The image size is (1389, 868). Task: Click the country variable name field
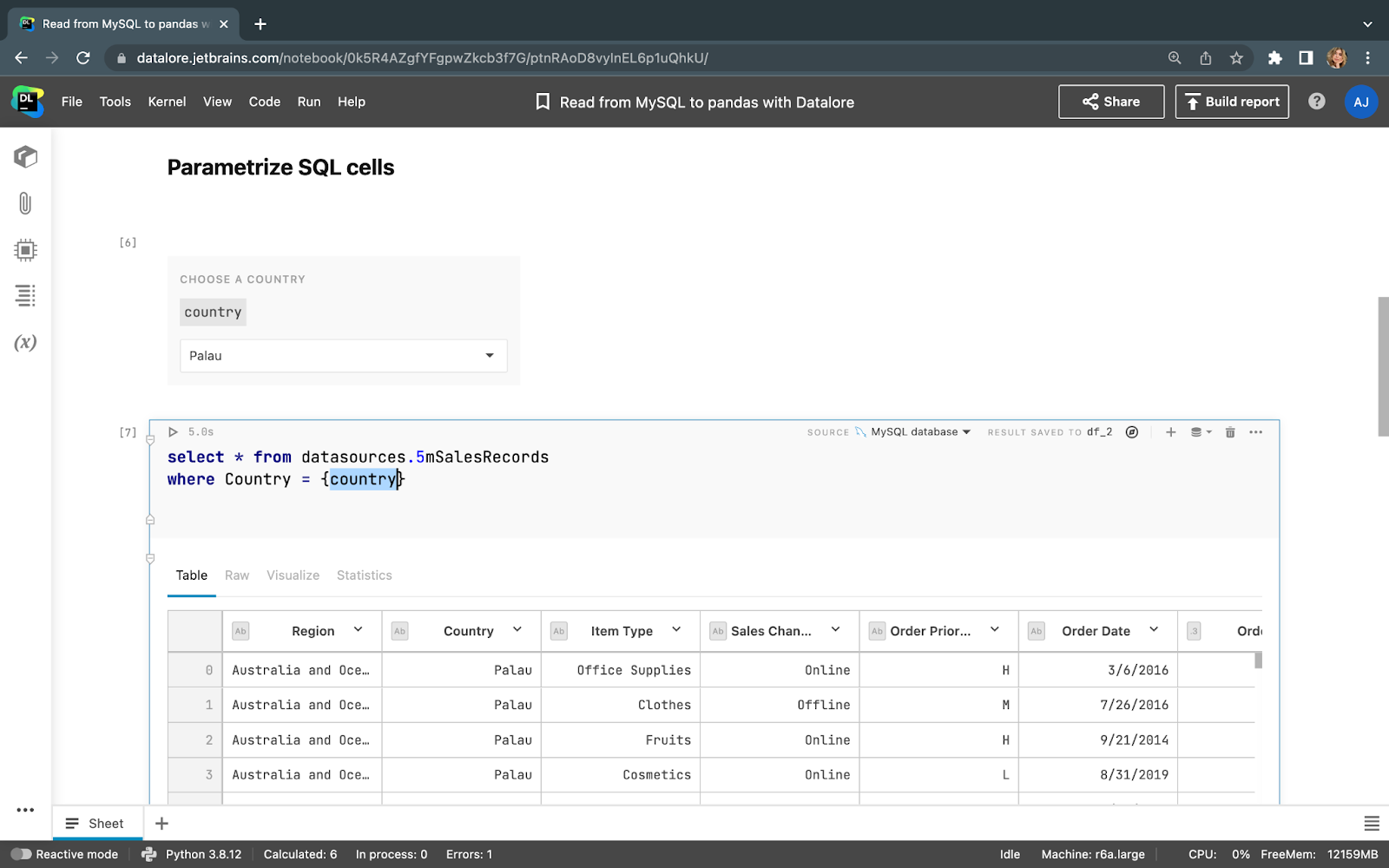tap(213, 312)
